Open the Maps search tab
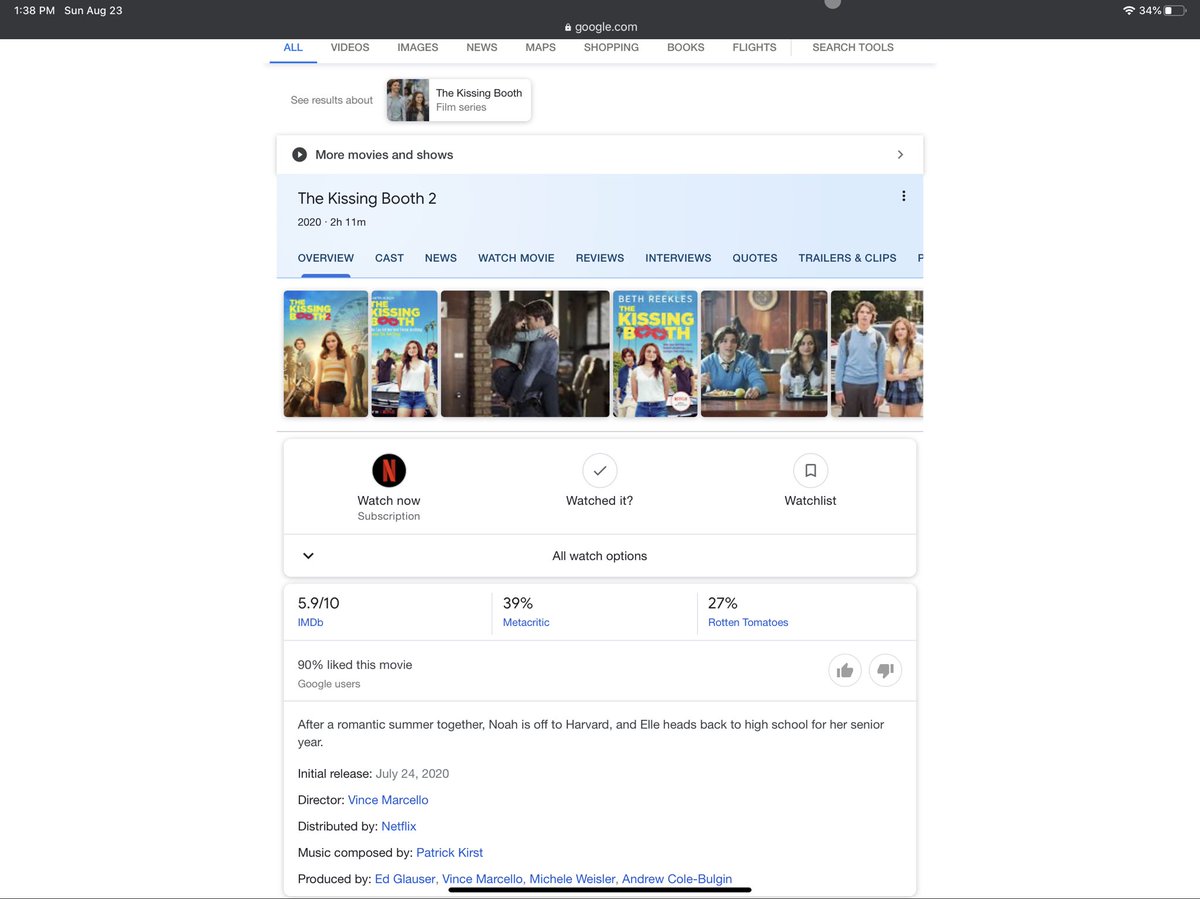This screenshot has height=899, width=1200. coord(541,47)
